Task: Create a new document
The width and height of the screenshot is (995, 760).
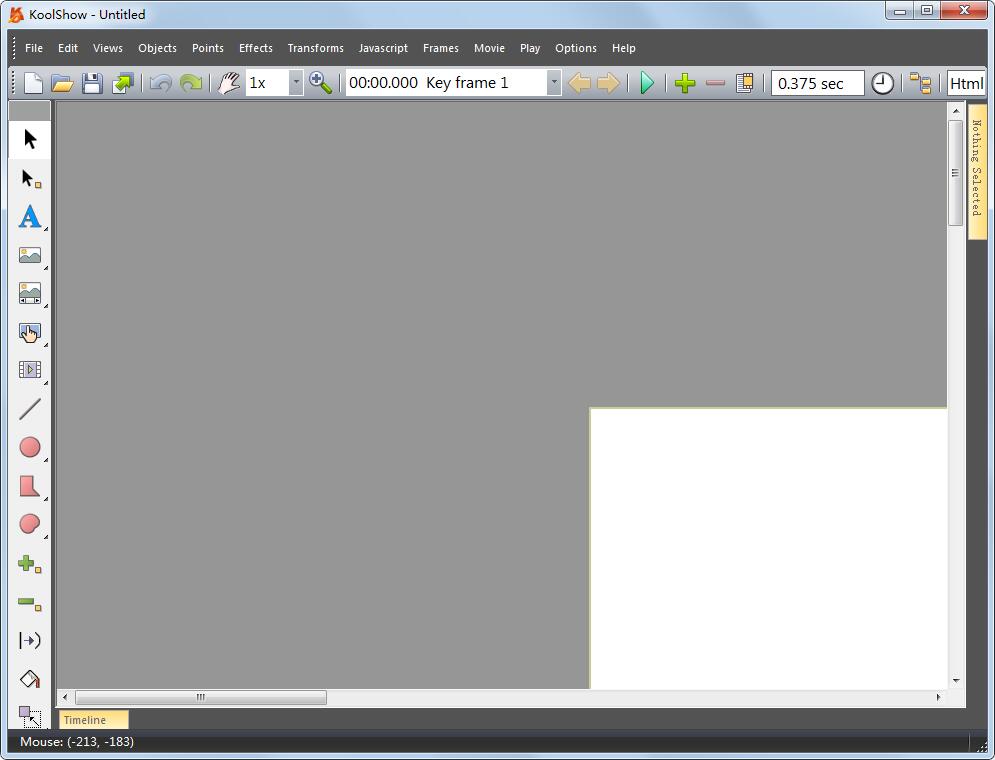Action: (33, 83)
